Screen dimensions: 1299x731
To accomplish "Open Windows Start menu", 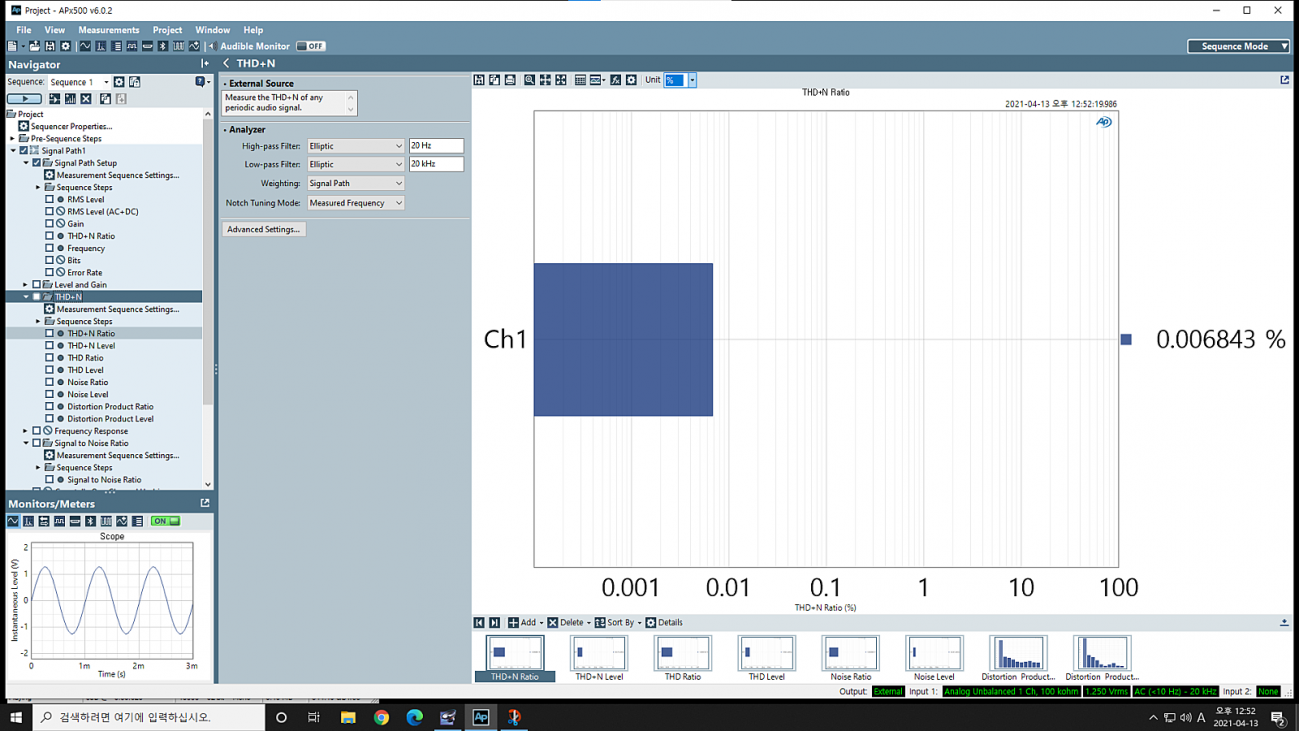I will tap(16, 717).
